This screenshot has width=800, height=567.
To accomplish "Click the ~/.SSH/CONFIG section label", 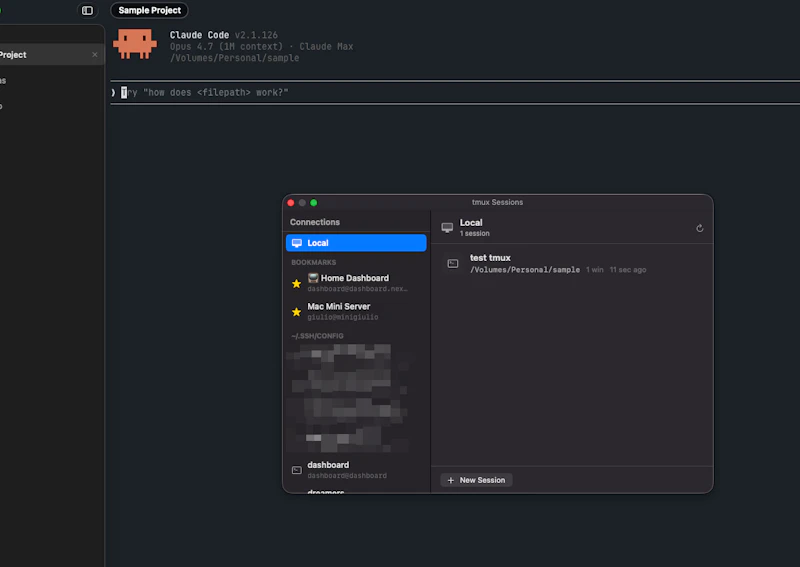I will [x=317, y=336].
